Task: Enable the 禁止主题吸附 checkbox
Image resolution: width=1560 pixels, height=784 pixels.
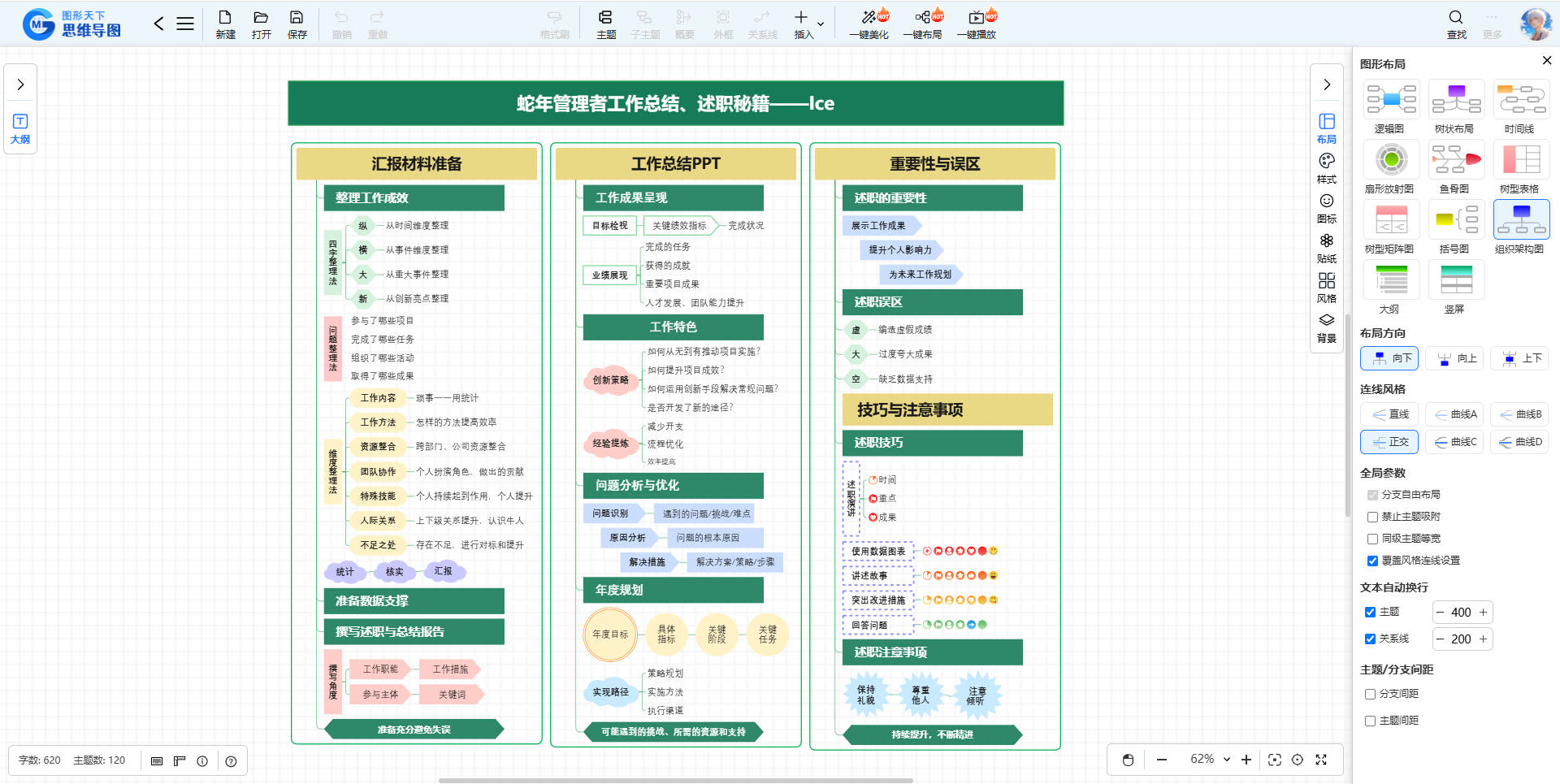Action: click(1372, 517)
